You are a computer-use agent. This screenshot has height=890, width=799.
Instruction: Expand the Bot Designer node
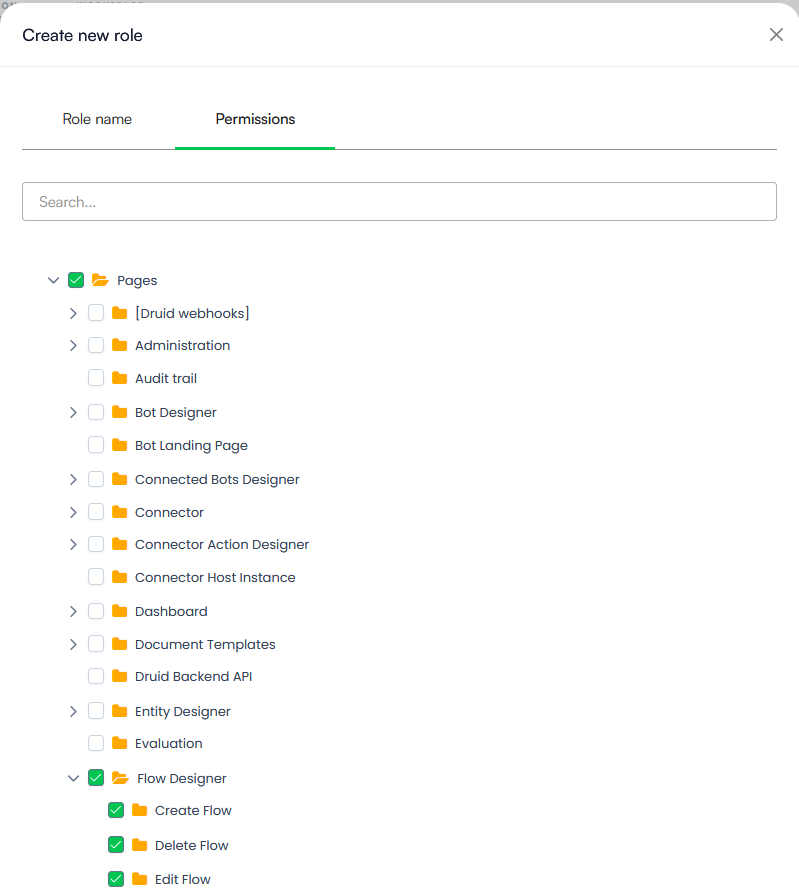pos(73,412)
